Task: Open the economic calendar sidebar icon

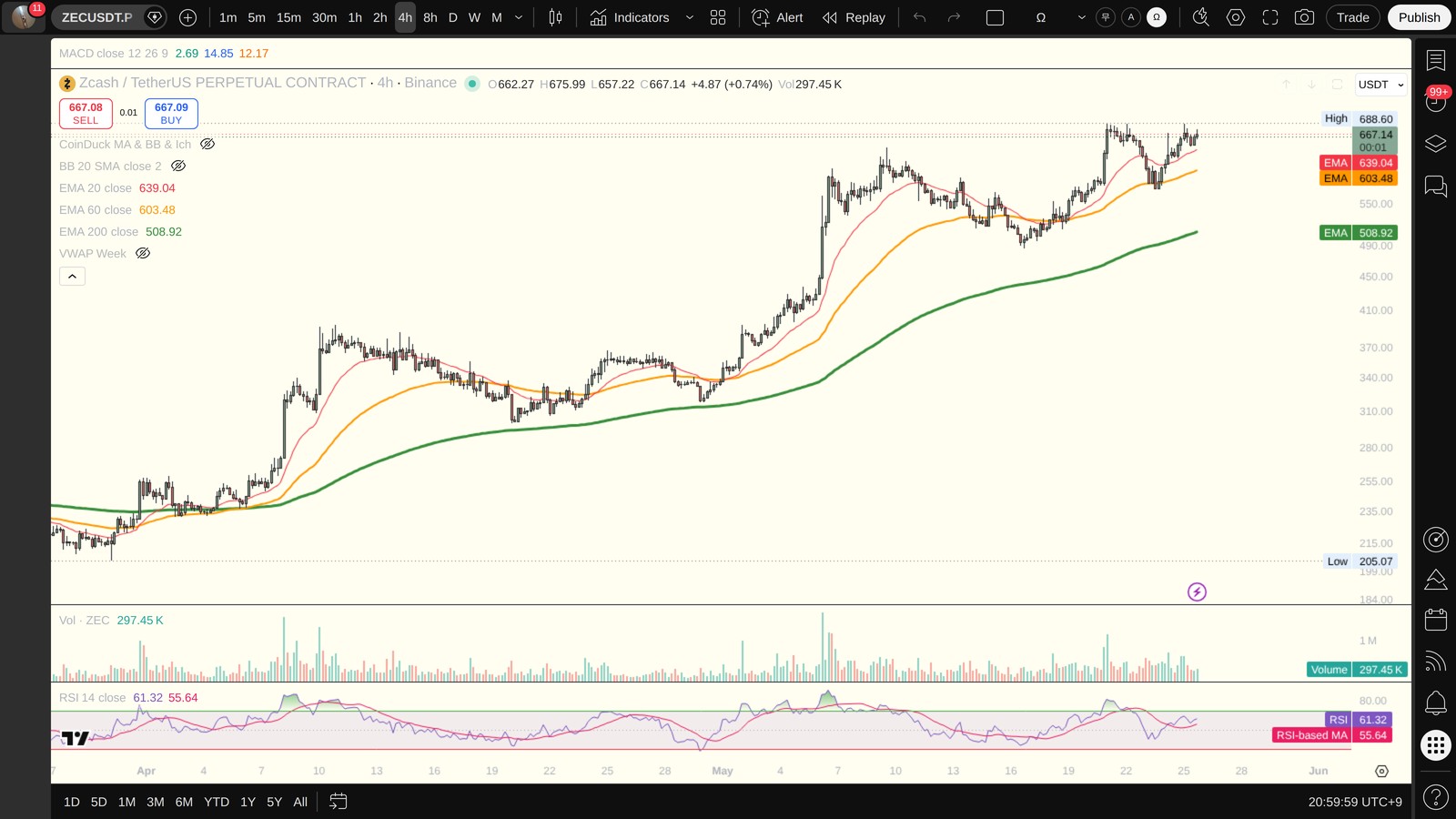Action: 1436,620
